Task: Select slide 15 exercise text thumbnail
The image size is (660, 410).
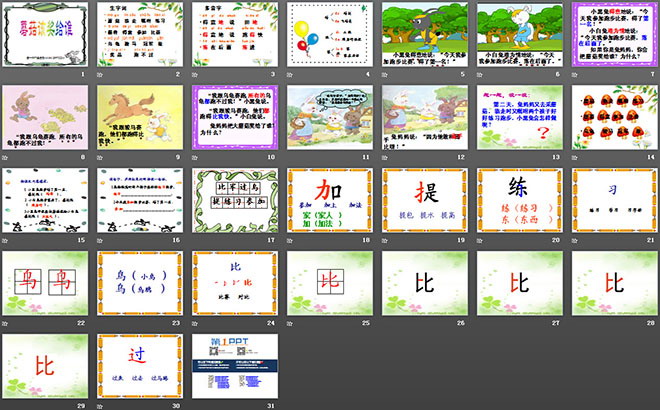Action: tap(45, 200)
